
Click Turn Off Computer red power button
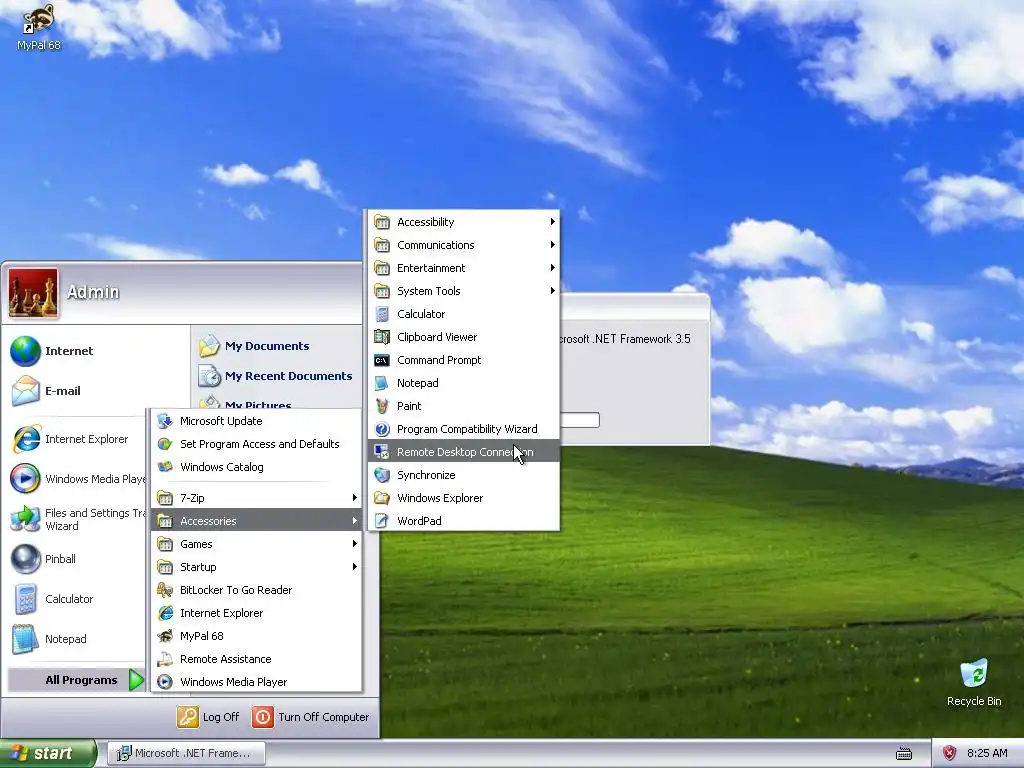(x=263, y=717)
